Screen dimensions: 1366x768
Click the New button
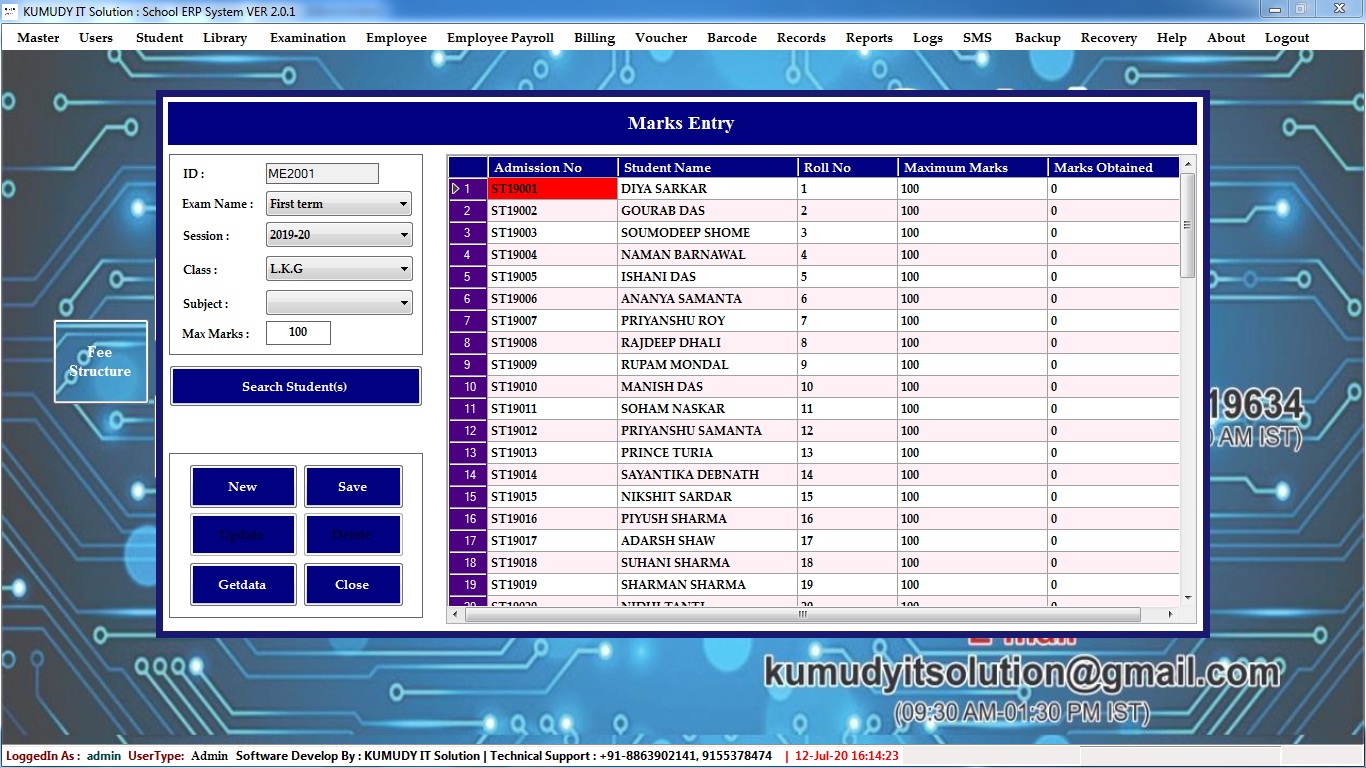pos(243,487)
